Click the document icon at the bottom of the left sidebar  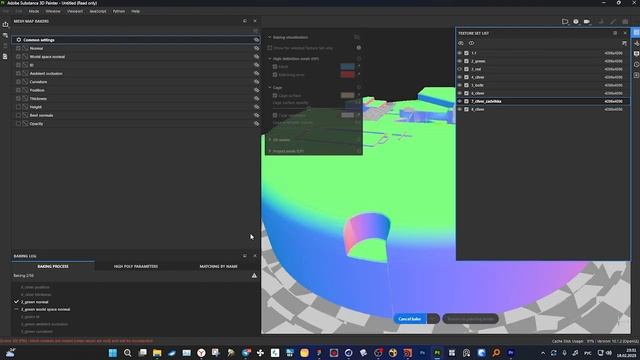pos(5,56)
